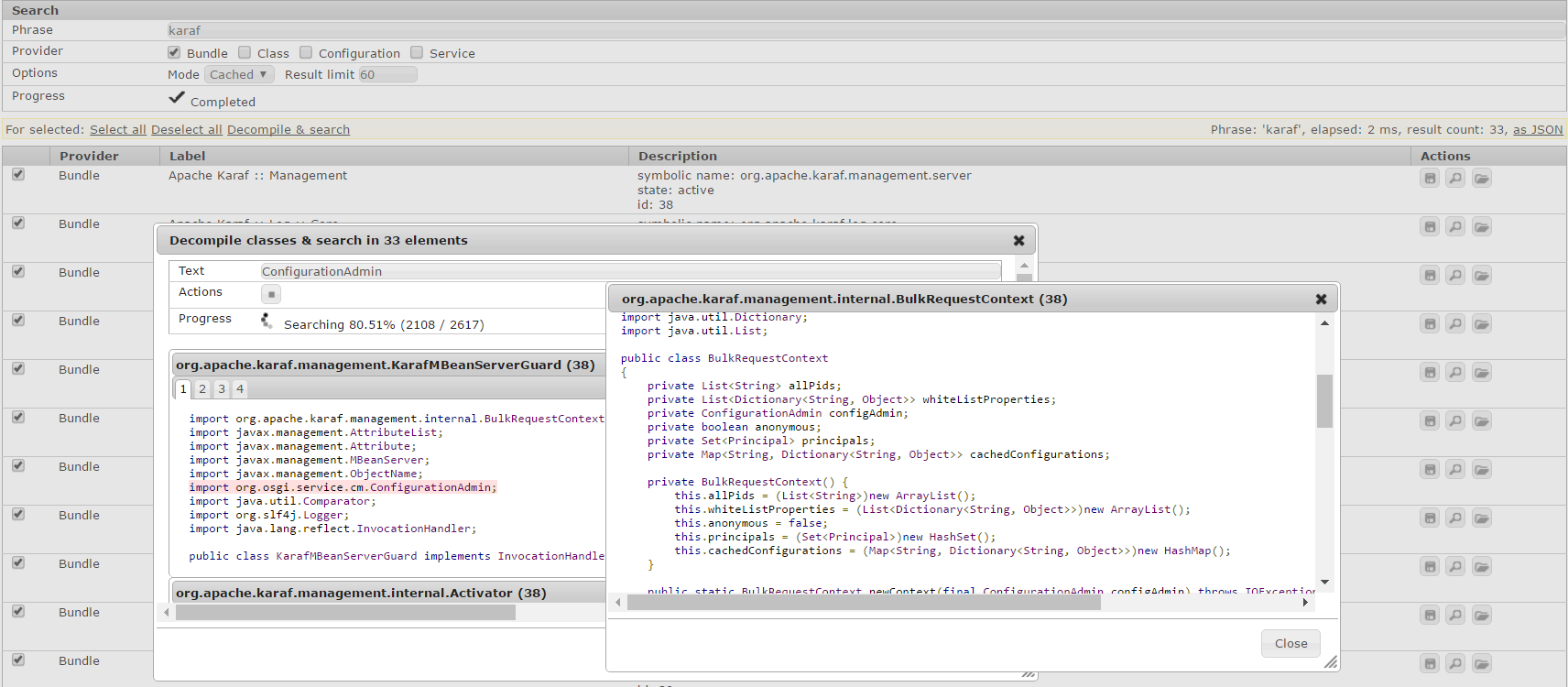Focus the Text field containing ConfigurationAdmin
Image resolution: width=1568 pixels, height=687 pixels.
click(630, 271)
